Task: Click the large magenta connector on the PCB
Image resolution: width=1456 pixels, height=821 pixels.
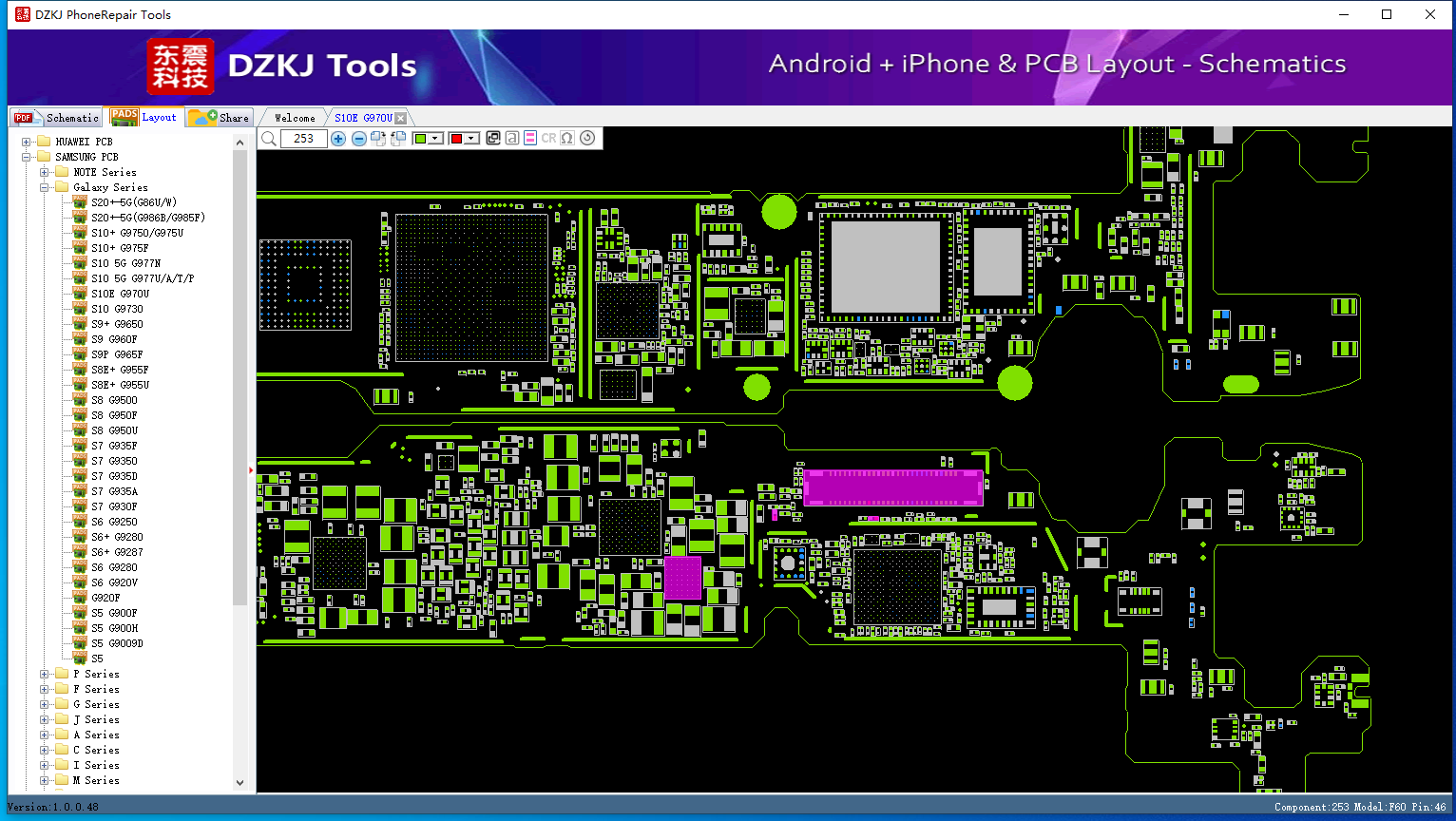Action: coord(892,487)
